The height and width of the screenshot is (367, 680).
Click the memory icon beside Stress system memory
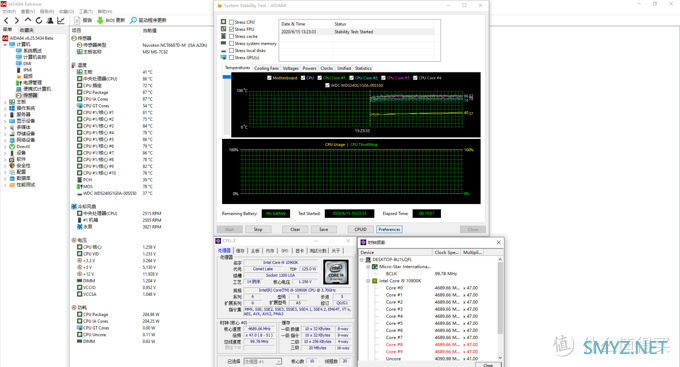point(223,43)
